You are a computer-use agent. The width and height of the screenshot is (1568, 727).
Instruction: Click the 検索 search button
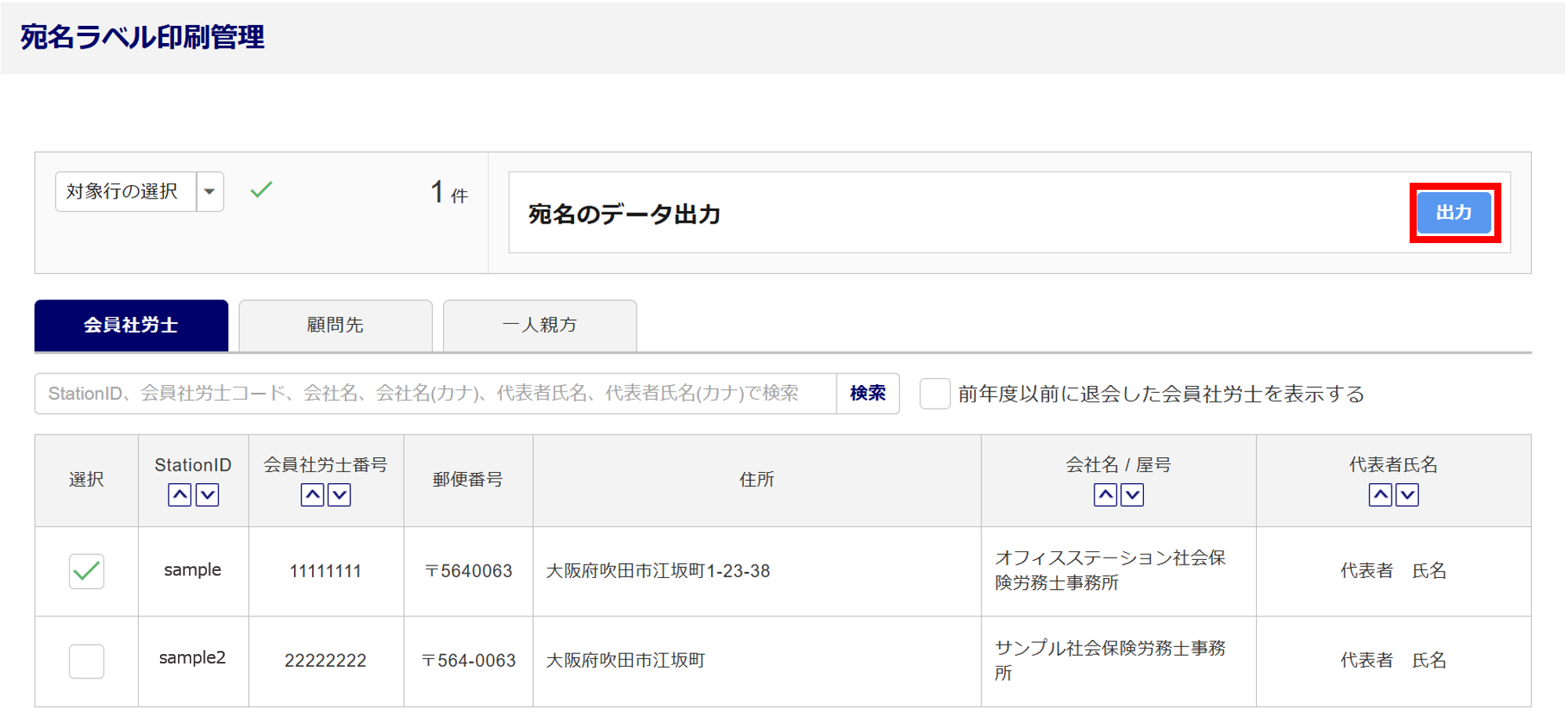click(x=867, y=394)
